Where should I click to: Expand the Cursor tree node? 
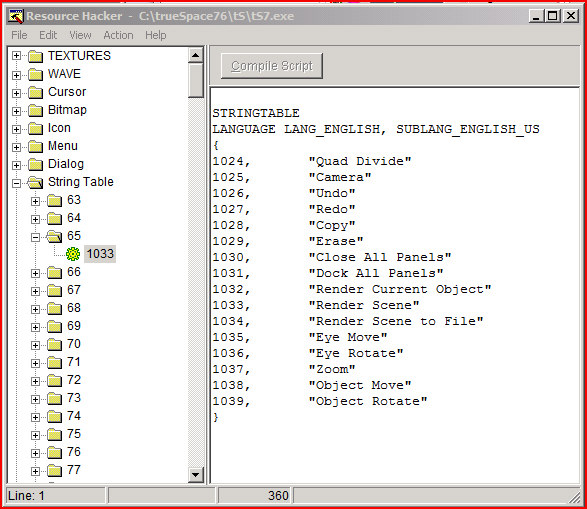[16, 93]
